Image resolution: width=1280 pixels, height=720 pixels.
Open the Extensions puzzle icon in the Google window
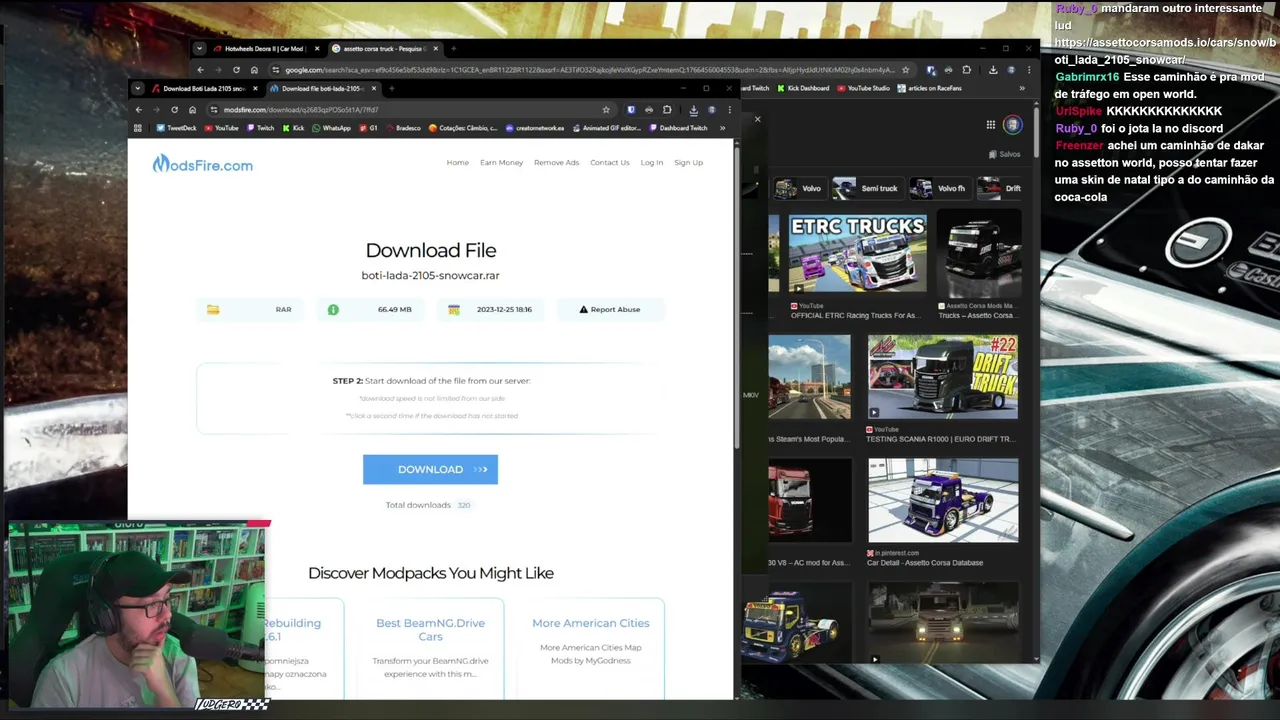tap(966, 70)
